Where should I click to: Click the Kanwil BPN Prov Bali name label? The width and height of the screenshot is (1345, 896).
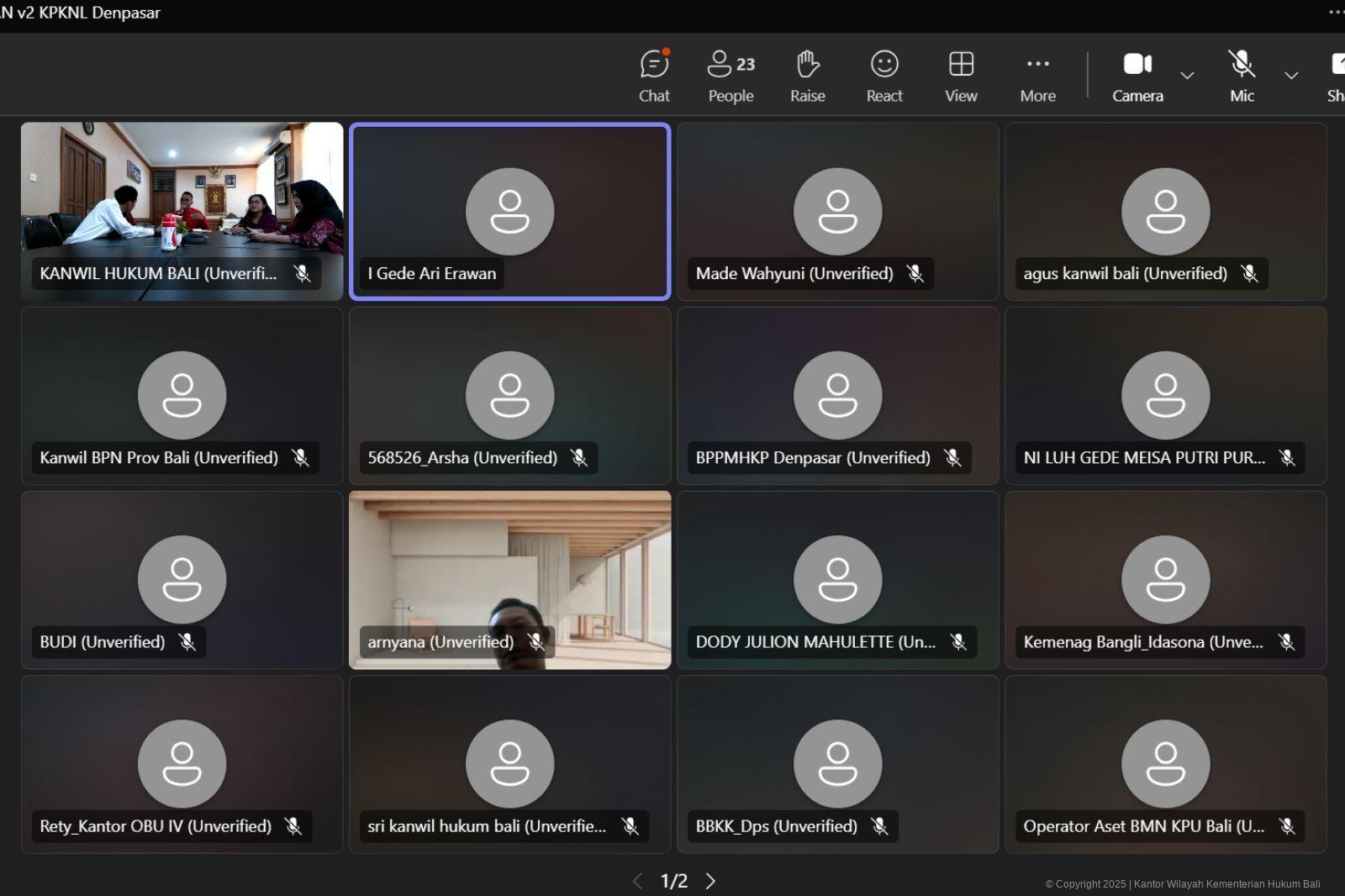[x=159, y=458]
